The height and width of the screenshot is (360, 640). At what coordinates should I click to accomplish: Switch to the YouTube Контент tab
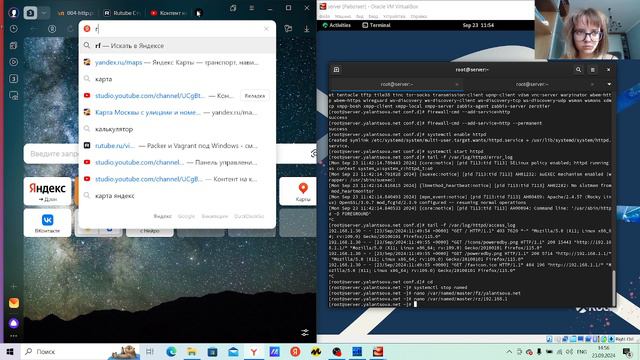point(168,13)
